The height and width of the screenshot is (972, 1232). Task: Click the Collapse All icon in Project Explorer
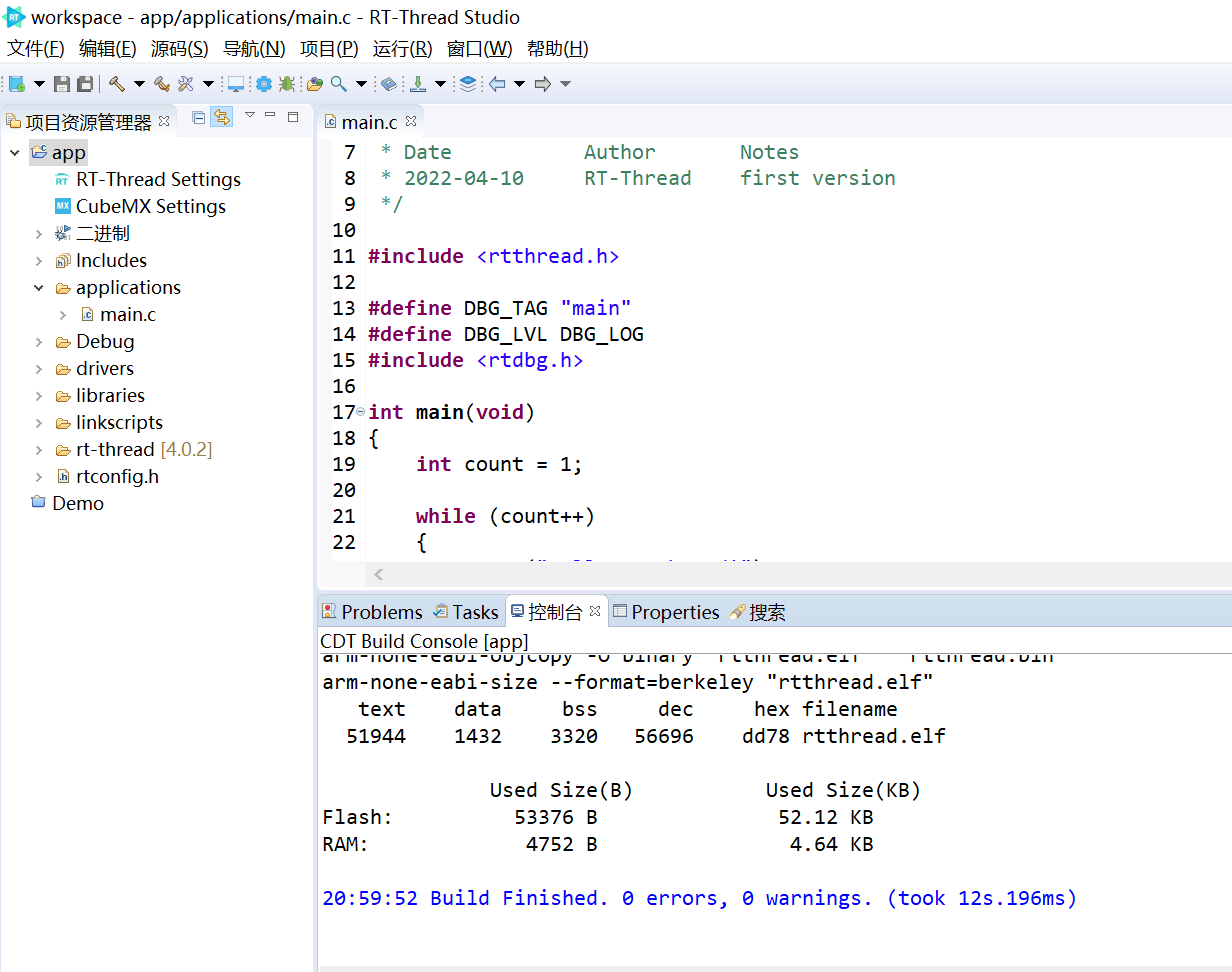click(197, 117)
